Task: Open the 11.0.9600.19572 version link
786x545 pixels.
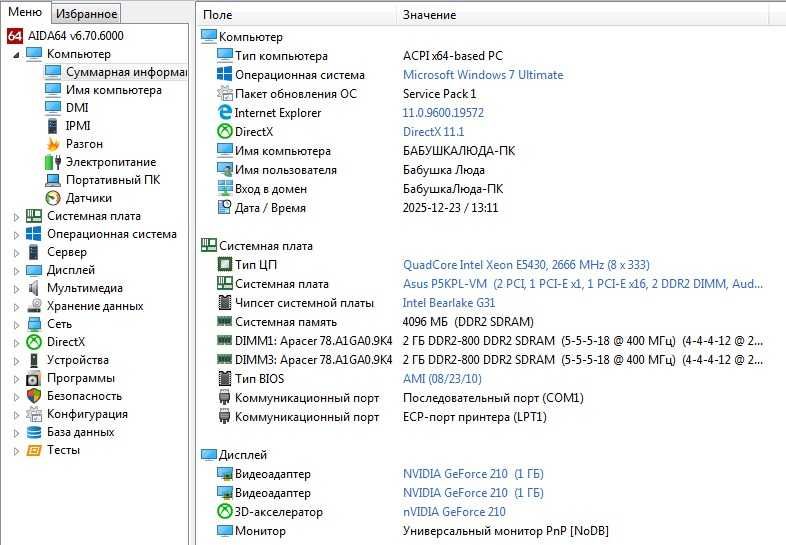Action: pyautogui.click(x=443, y=113)
